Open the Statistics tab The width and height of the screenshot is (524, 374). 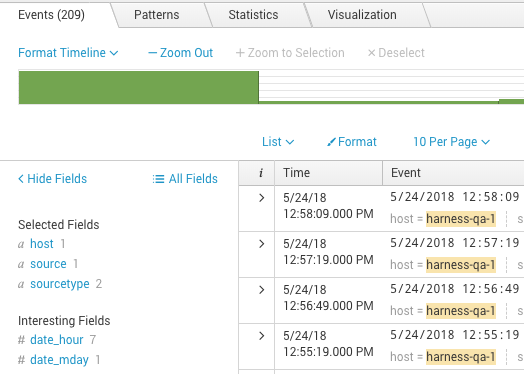pyautogui.click(x=253, y=15)
